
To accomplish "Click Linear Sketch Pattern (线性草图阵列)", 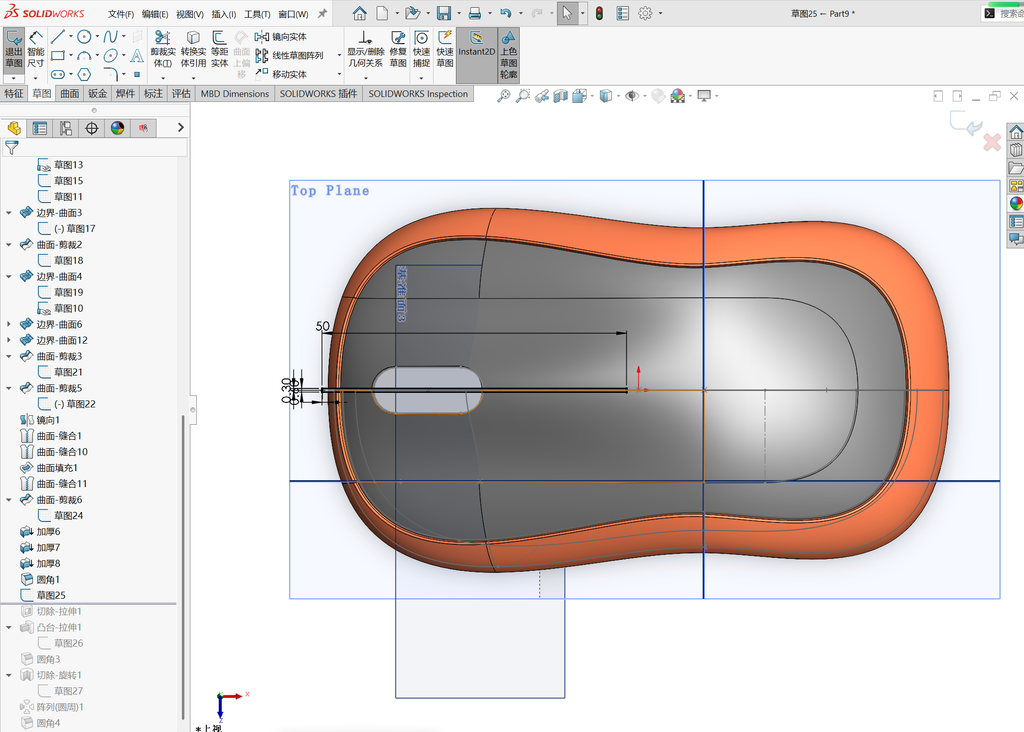I will (290, 56).
